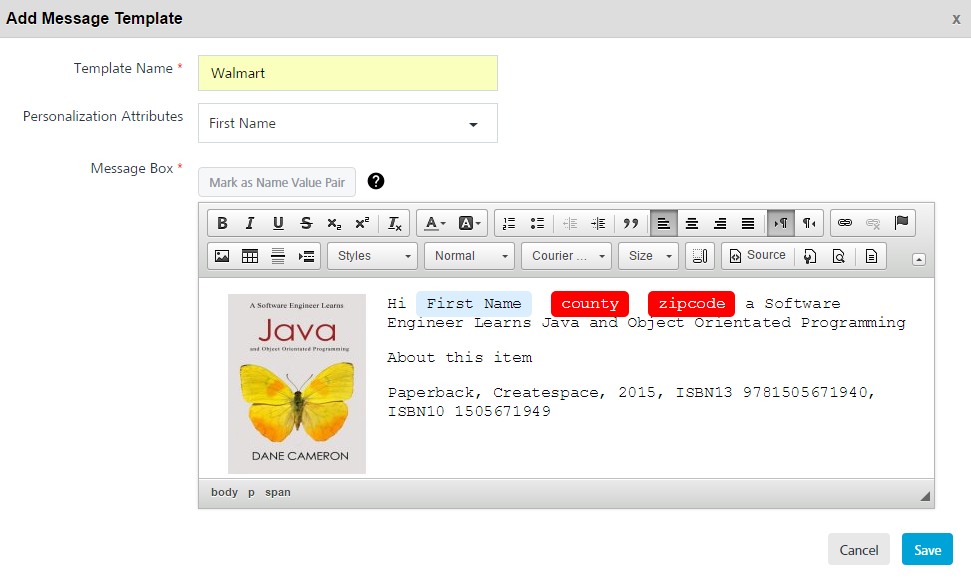This screenshot has width=971, height=579.
Task: Select the span element in the path bar
Action: 277,491
